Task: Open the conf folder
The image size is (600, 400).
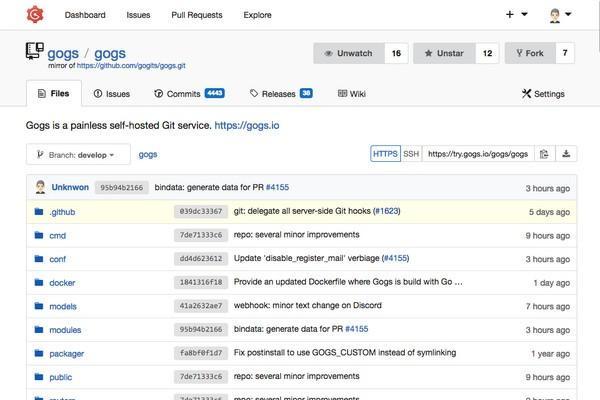Action: click(57, 260)
